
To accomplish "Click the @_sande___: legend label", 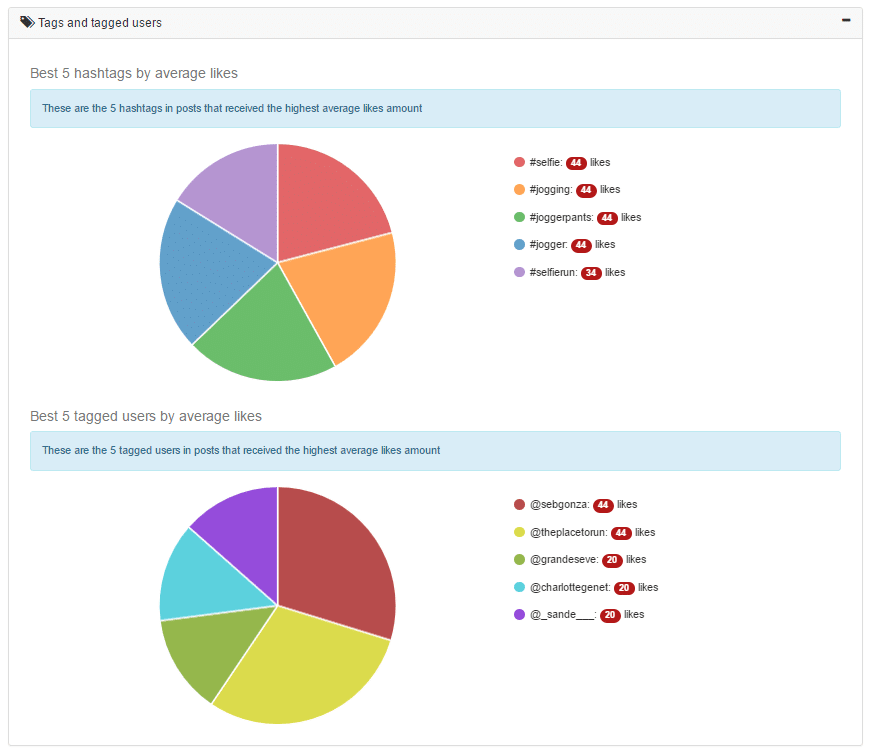I will click(x=563, y=614).
